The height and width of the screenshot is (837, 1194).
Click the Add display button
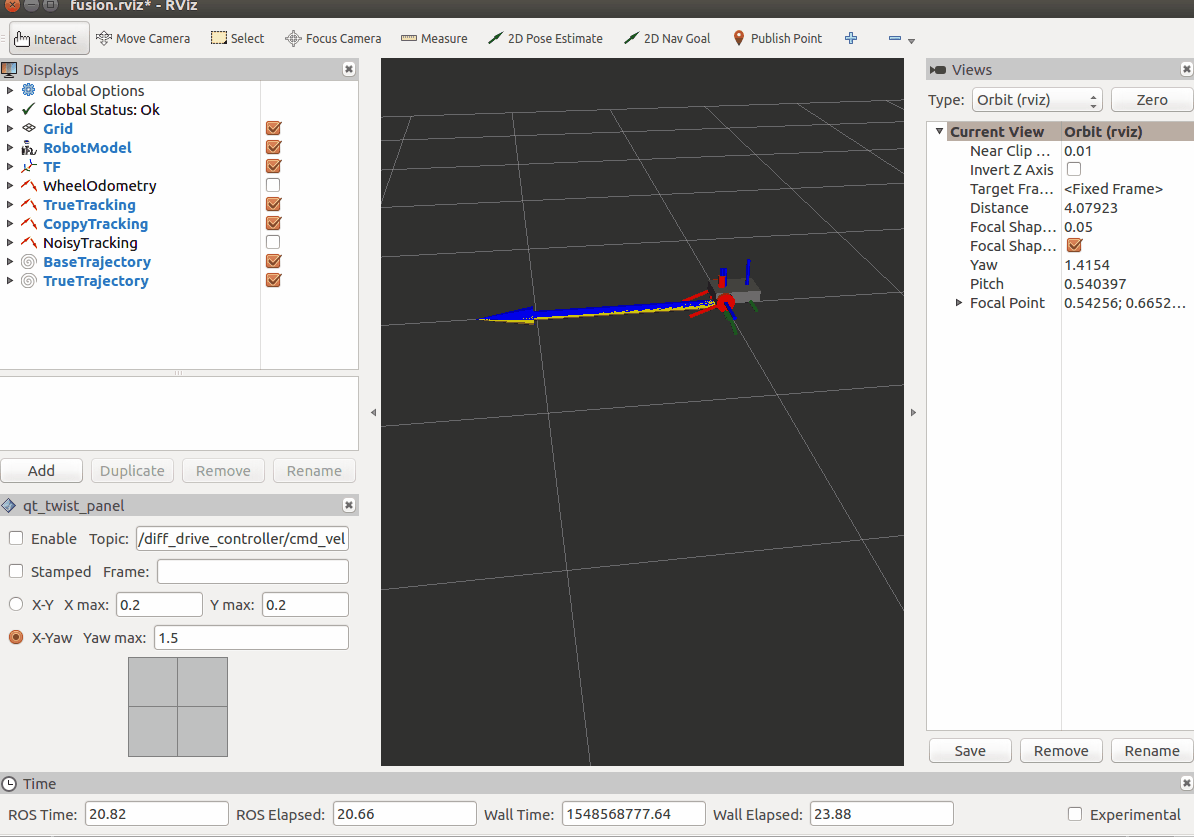click(42, 471)
